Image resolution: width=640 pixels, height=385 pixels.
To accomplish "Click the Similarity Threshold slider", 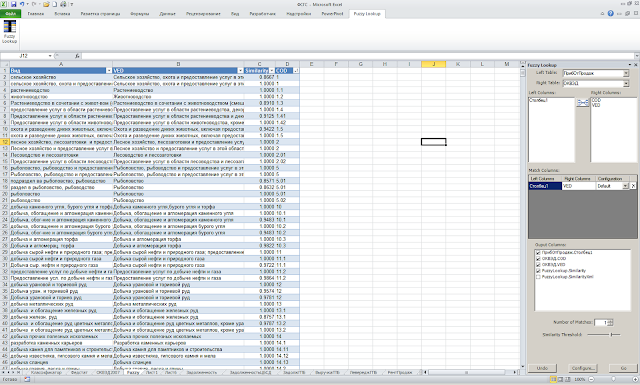I will tap(603, 334).
